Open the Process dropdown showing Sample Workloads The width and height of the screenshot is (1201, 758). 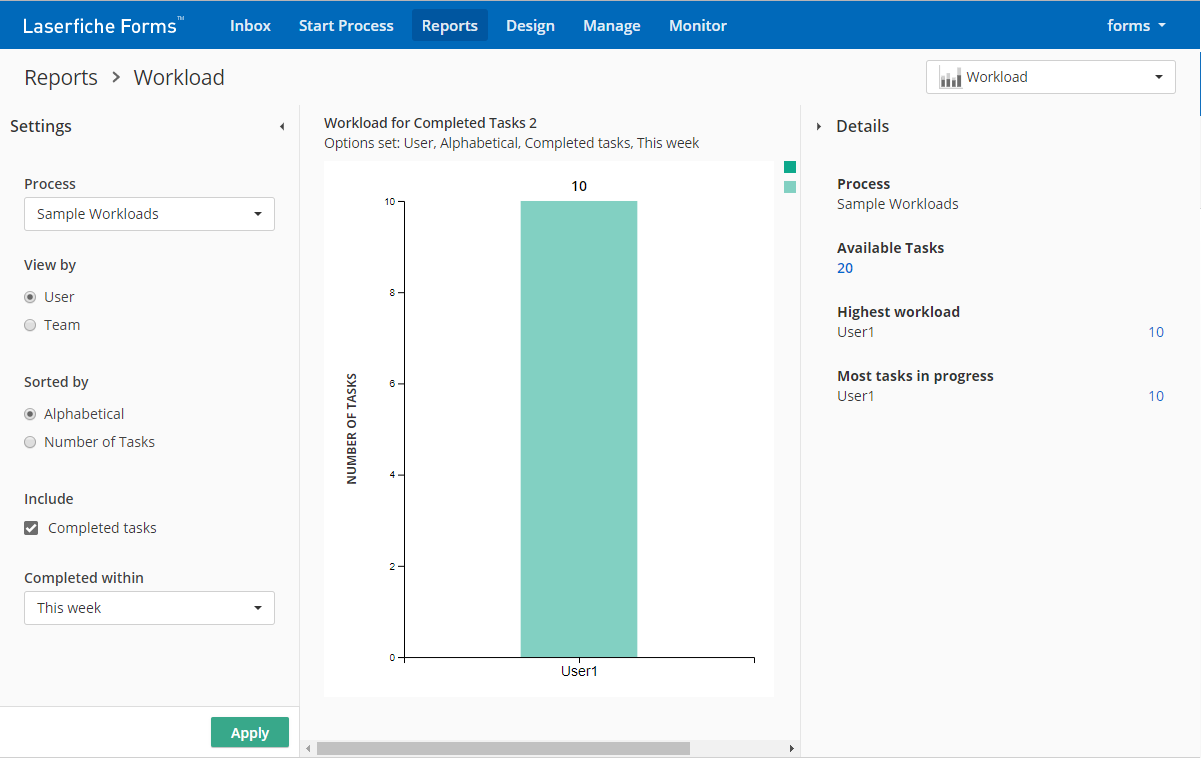click(x=149, y=214)
